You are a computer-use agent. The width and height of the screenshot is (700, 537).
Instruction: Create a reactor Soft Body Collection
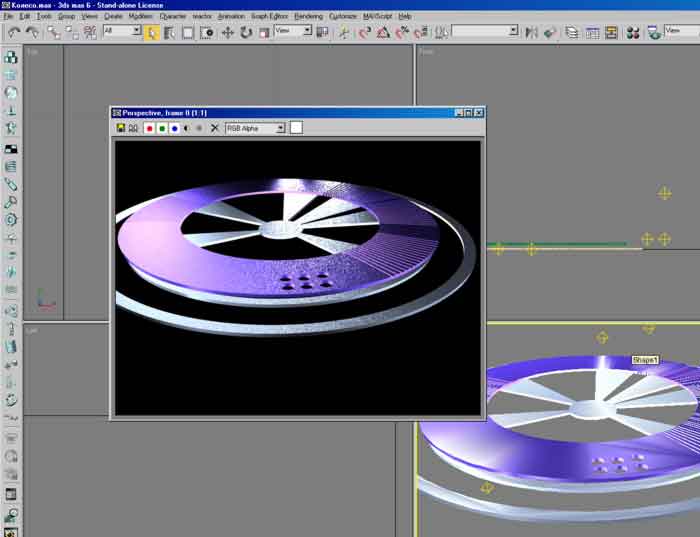11,93
